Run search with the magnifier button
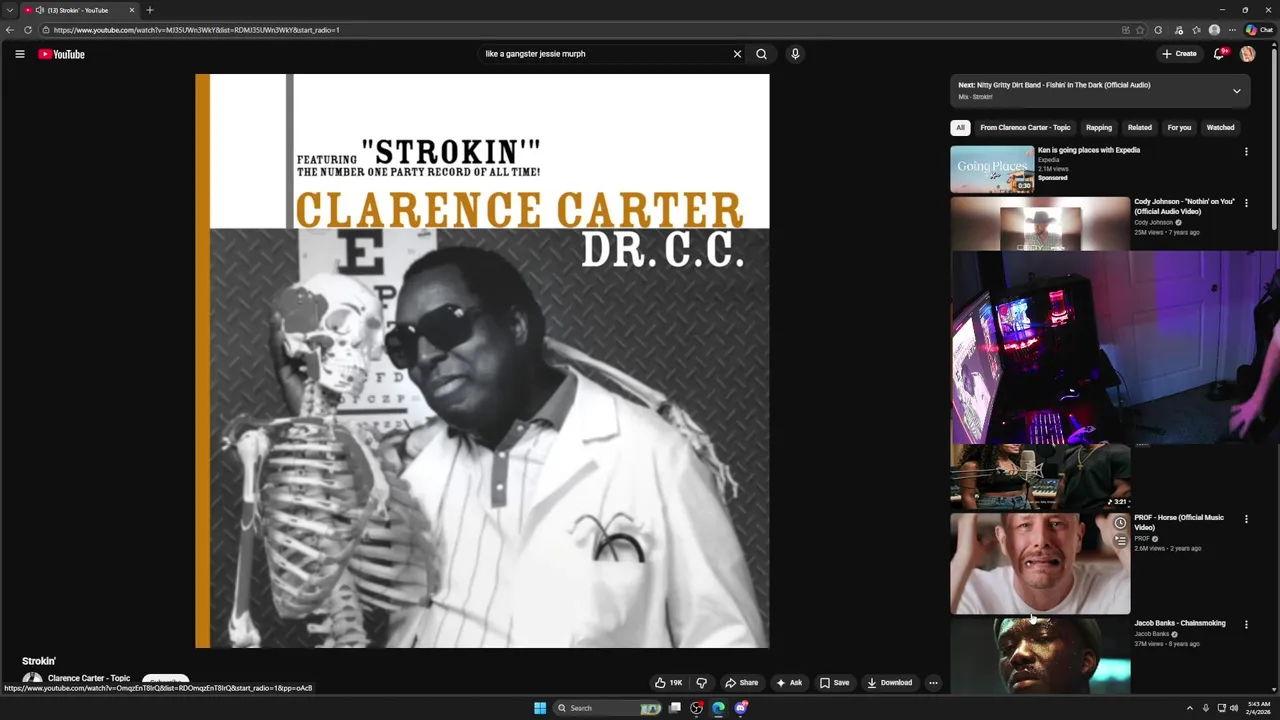The width and height of the screenshot is (1280, 720). point(761,54)
